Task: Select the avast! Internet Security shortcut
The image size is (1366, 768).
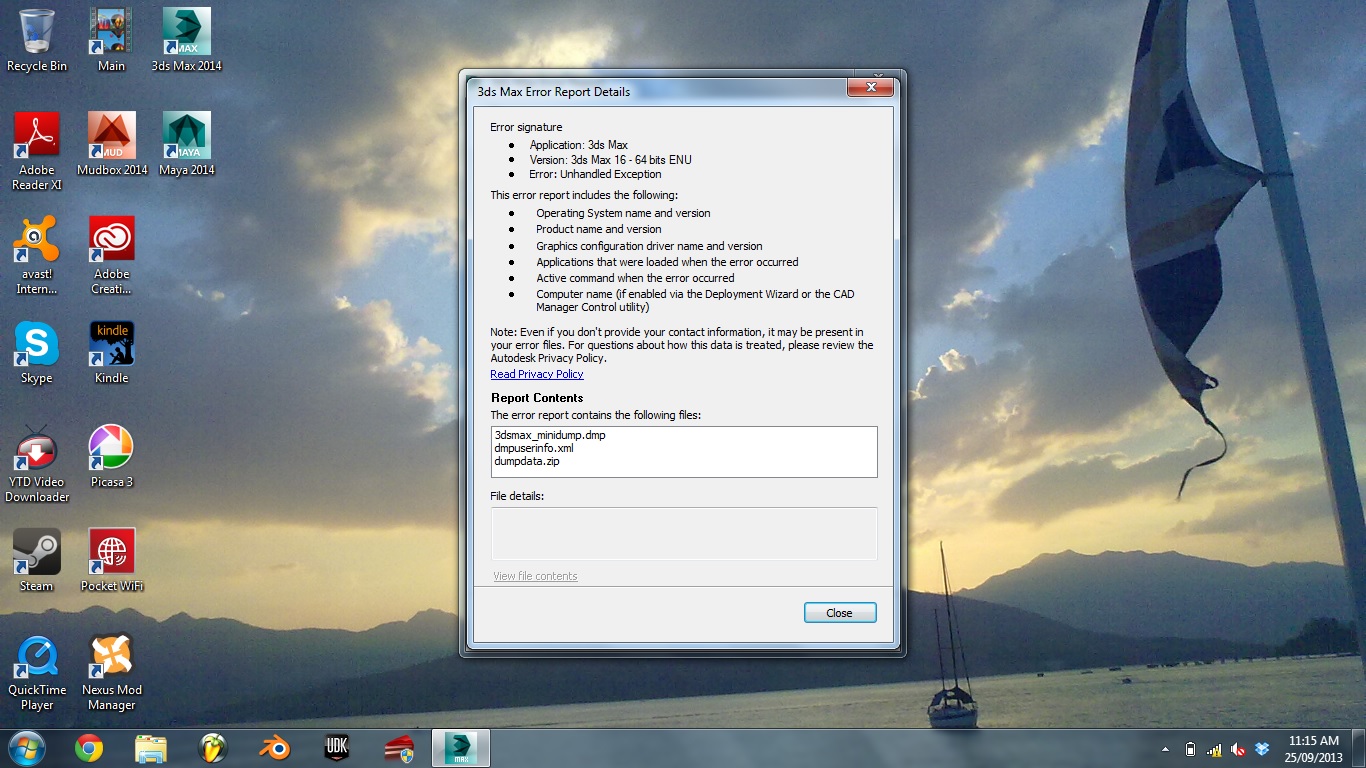Action: (x=37, y=255)
